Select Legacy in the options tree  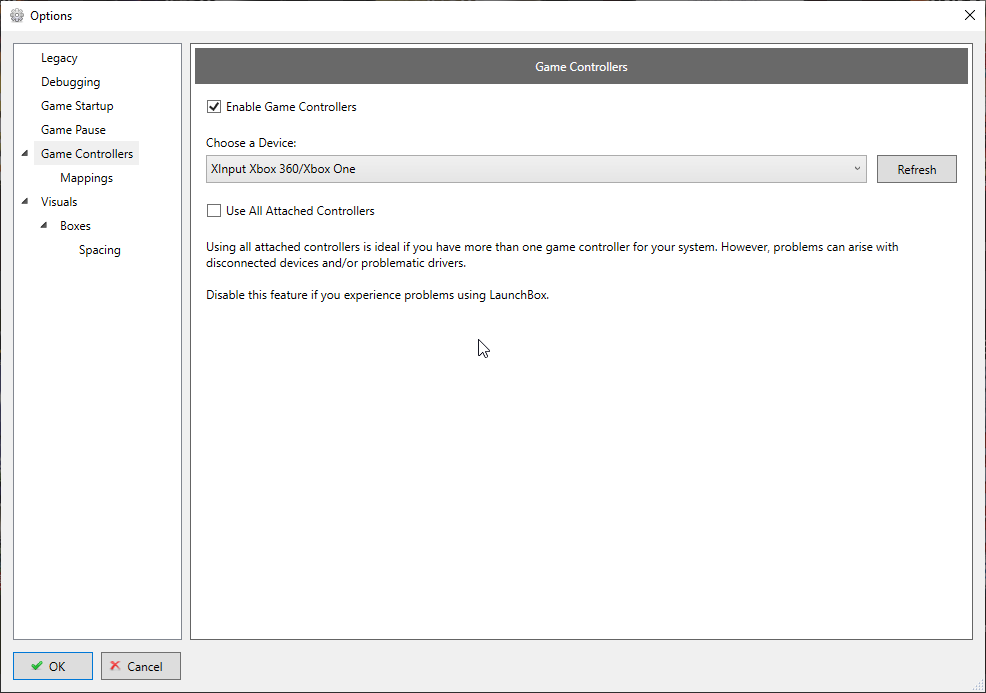click(59, 58)
